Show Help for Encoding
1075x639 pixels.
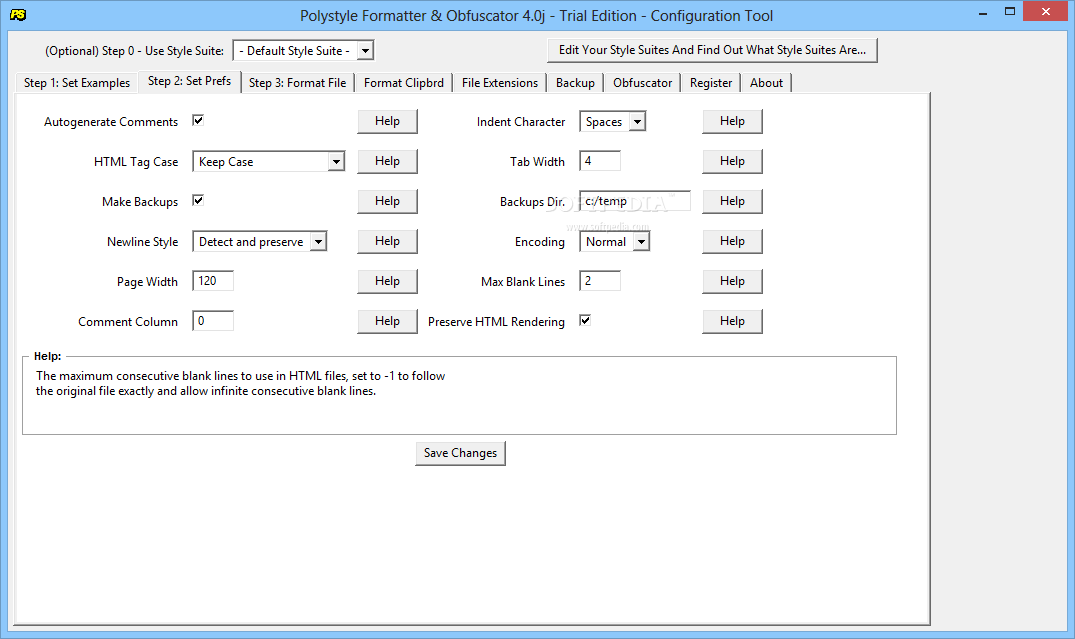point(732,241)
